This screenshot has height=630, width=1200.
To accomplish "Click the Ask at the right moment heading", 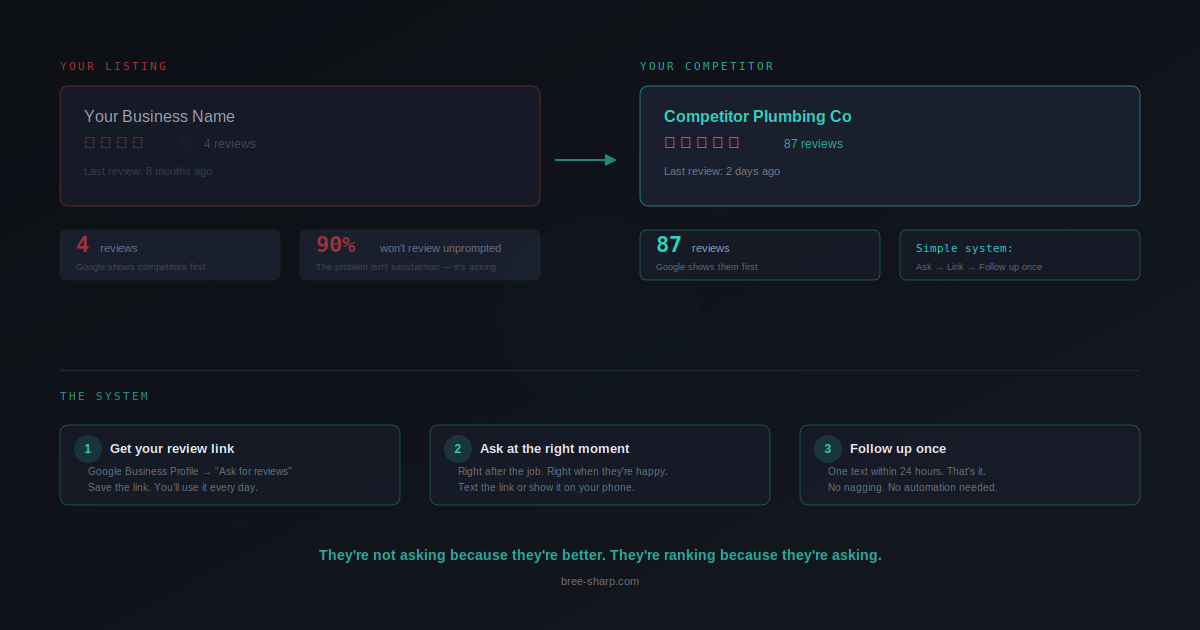I will 555,449.
